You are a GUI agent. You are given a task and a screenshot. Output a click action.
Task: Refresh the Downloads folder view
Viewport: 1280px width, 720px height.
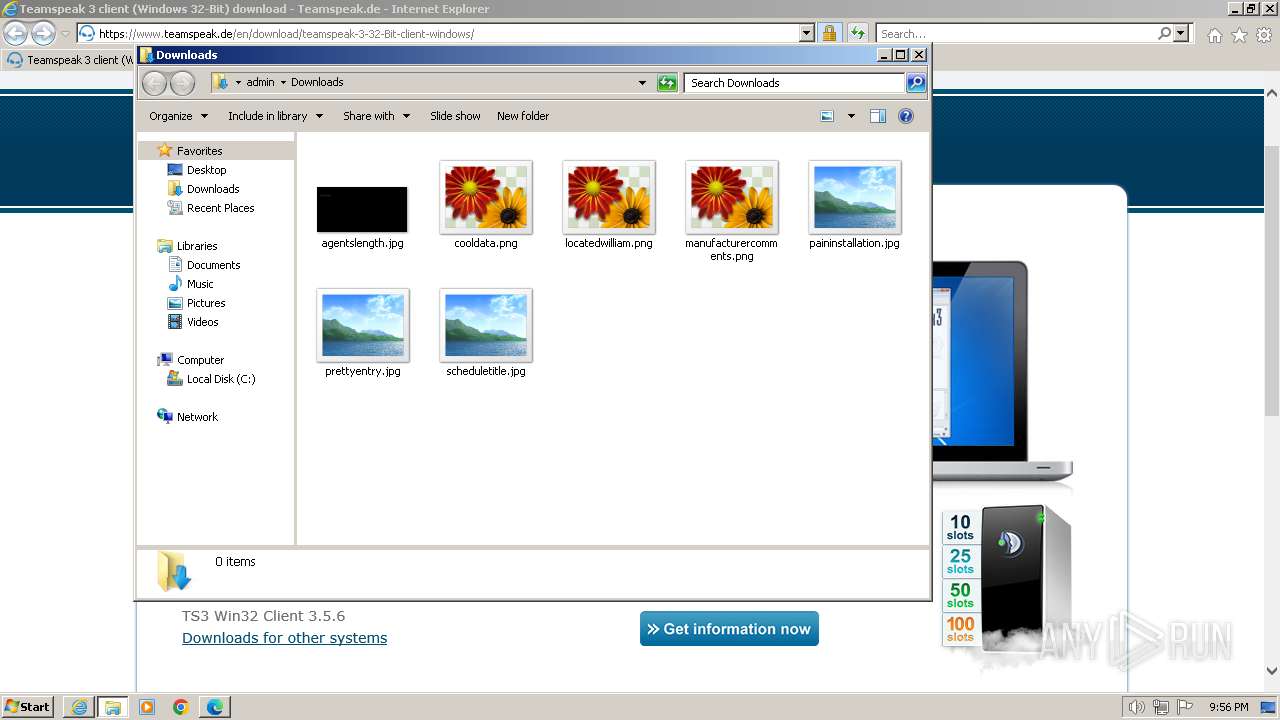[667, 83]
